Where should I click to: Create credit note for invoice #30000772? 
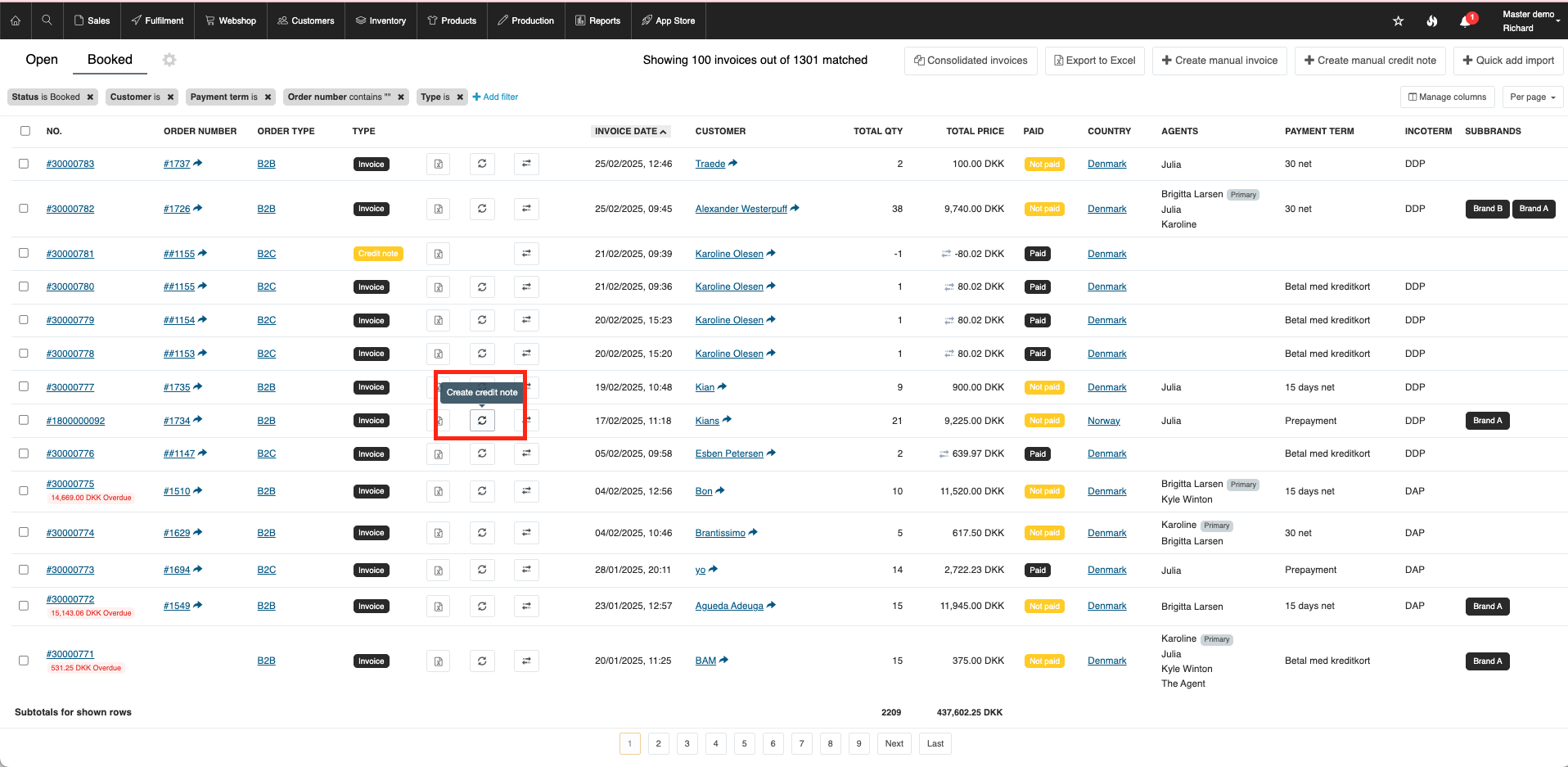coord(482,607)
